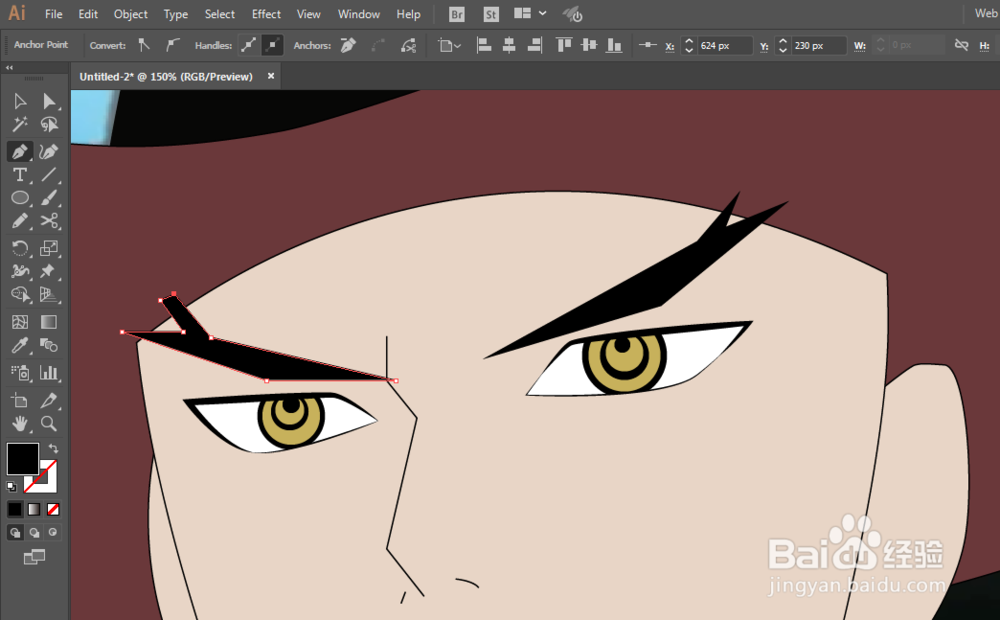The width and height of the screenshot is (1000, 620).
Task: Choose the Gradient tool
Action: pos(48,322)
